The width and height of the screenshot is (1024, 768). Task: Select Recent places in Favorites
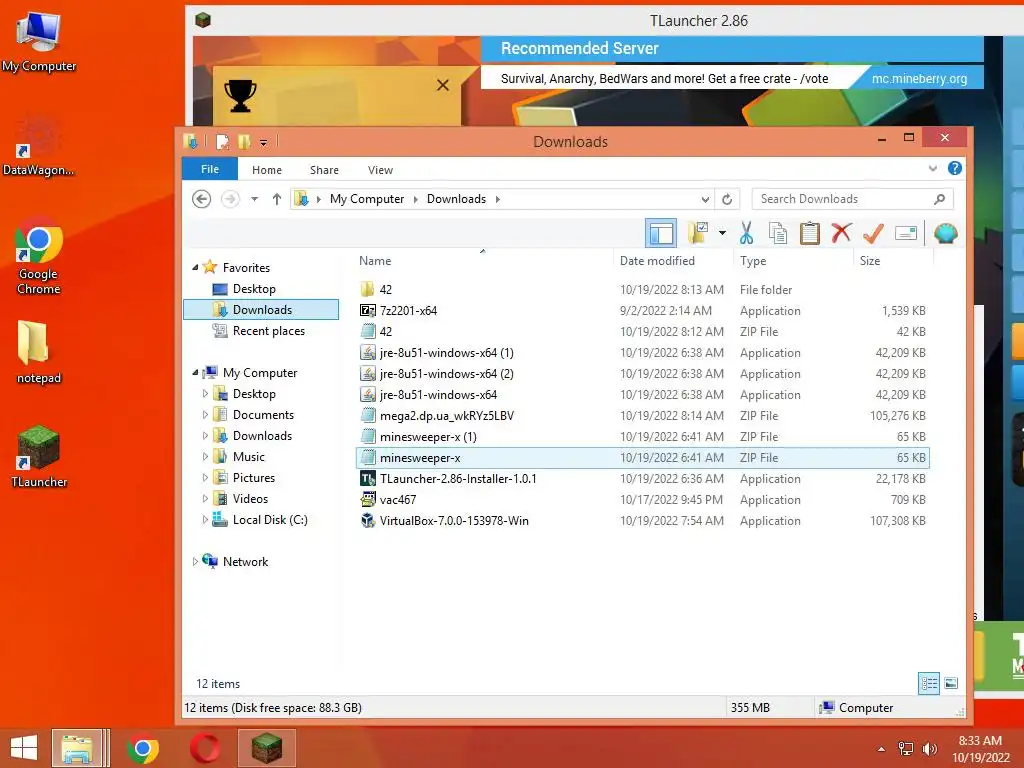click(x=268, y=331)
